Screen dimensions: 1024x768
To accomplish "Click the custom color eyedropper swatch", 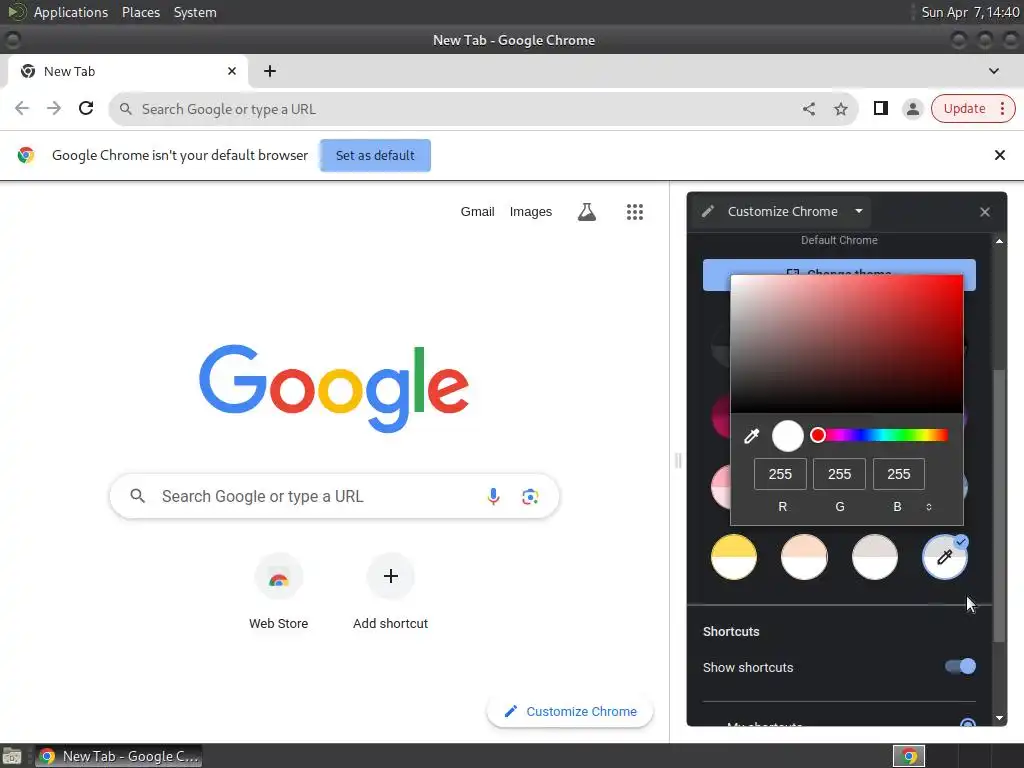I will [x=944, y=557].
